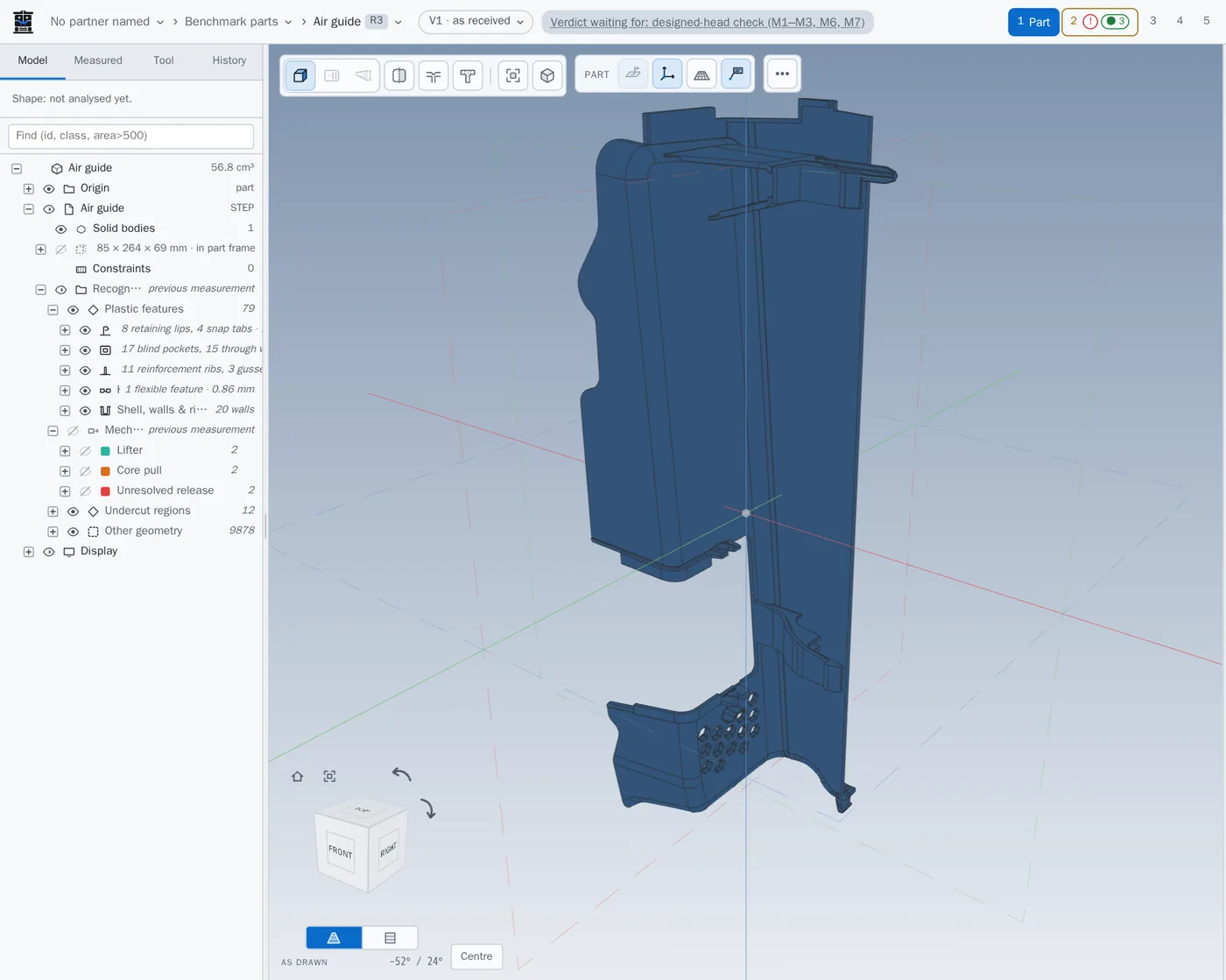Image resolution: width=1226 pixels, height=980 pixels.
Task: Expand the Unresolved release node
Action: 65,491
